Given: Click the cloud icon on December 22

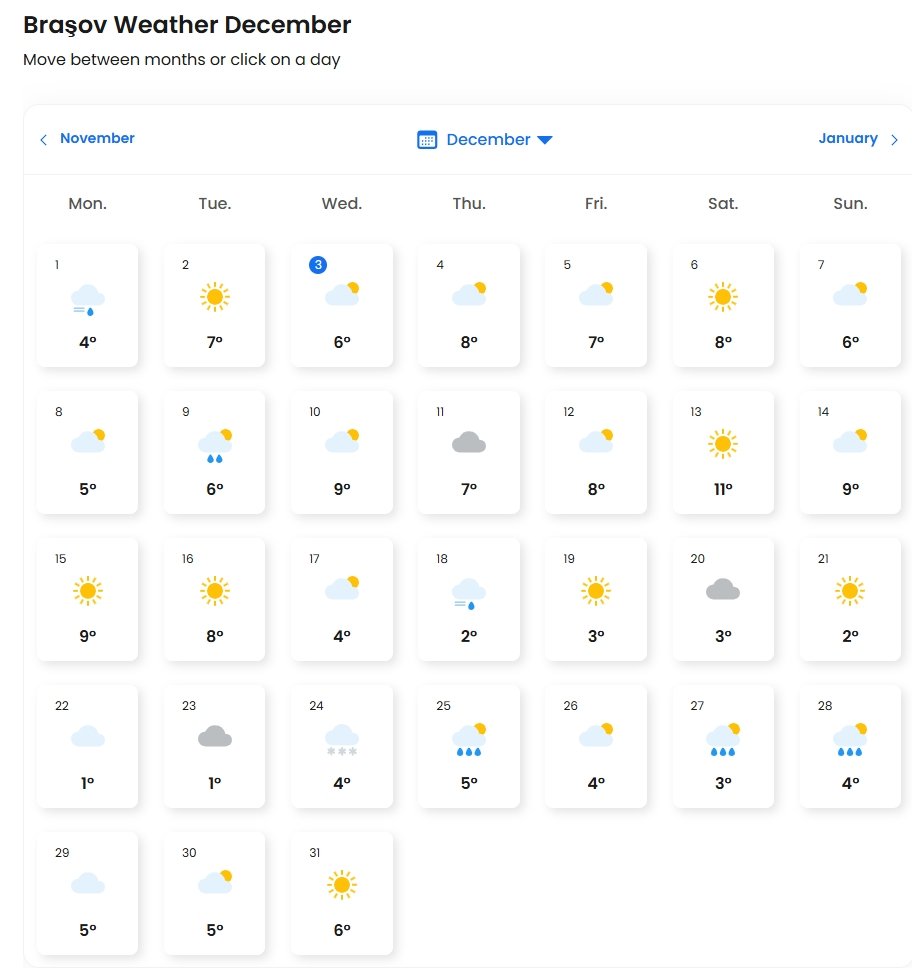Looking at the screenshot, I should tap(88, 738).
